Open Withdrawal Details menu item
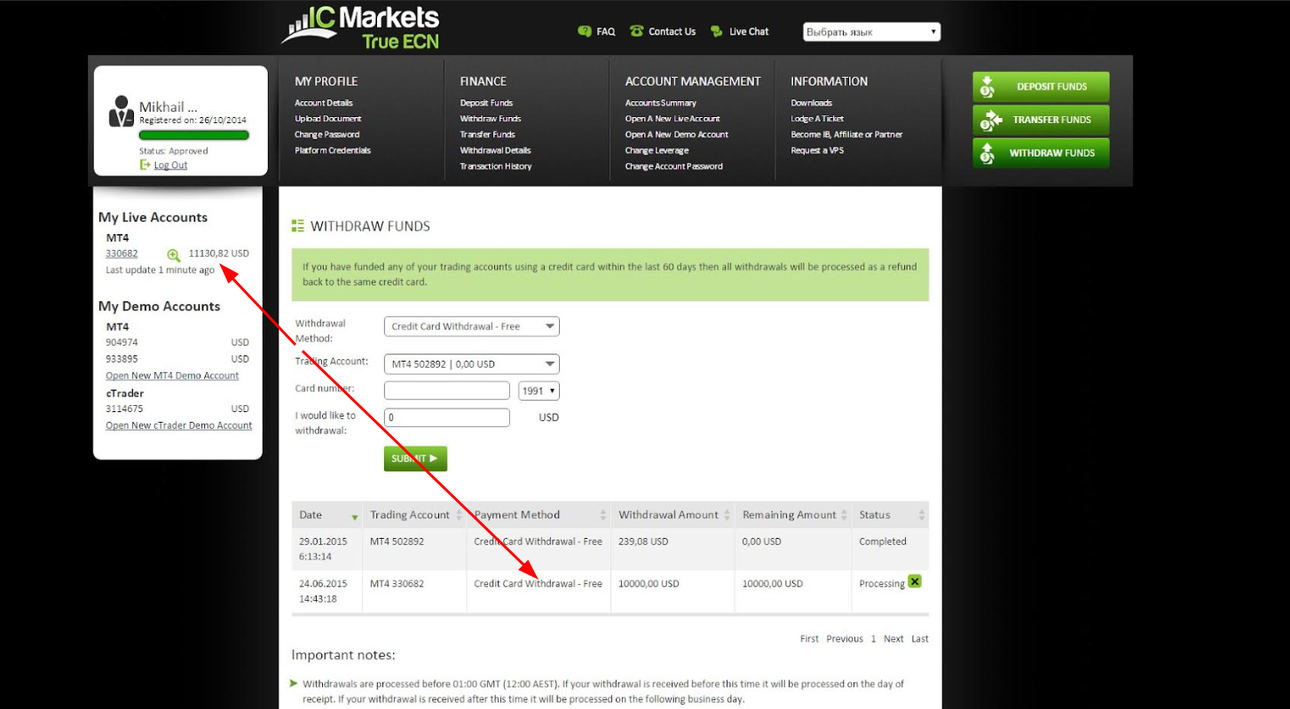 tap(495, 151)
